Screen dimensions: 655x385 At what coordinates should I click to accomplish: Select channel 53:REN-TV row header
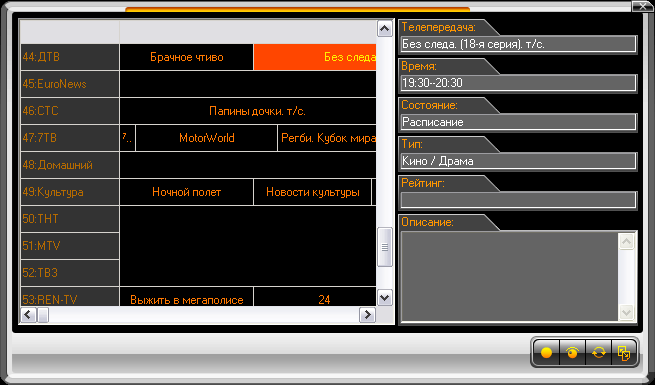(70, 296)
